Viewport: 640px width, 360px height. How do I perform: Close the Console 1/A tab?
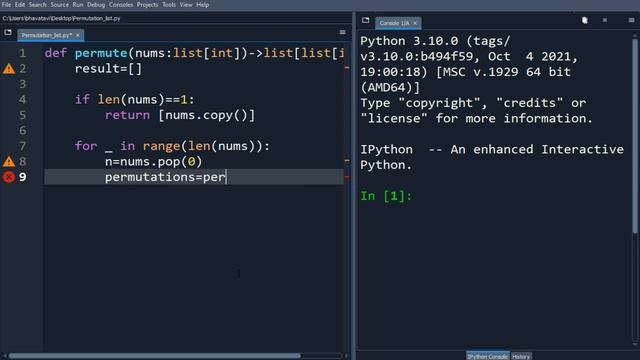[415, 23]
